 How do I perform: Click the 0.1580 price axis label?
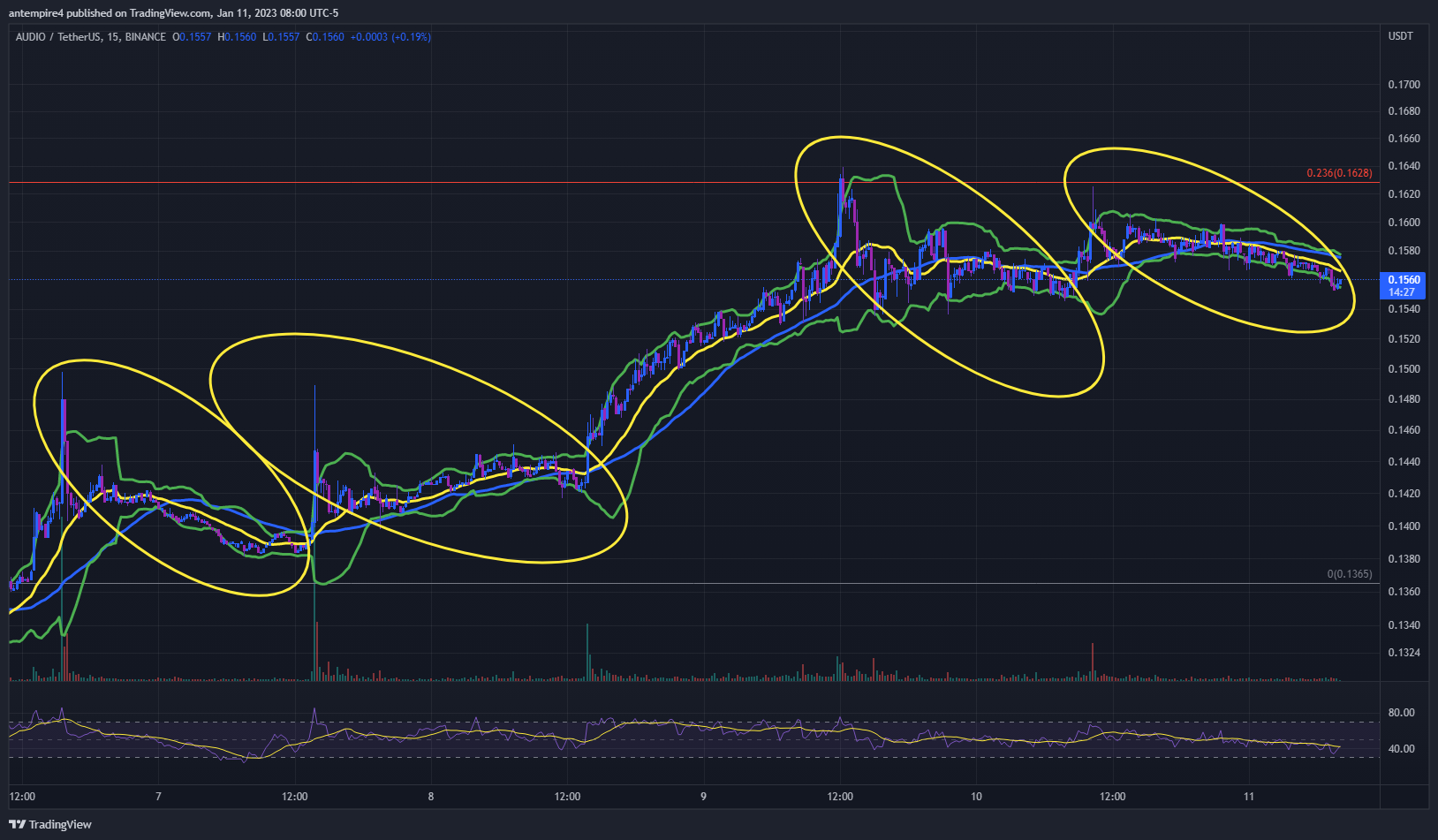pos(1404,251)
